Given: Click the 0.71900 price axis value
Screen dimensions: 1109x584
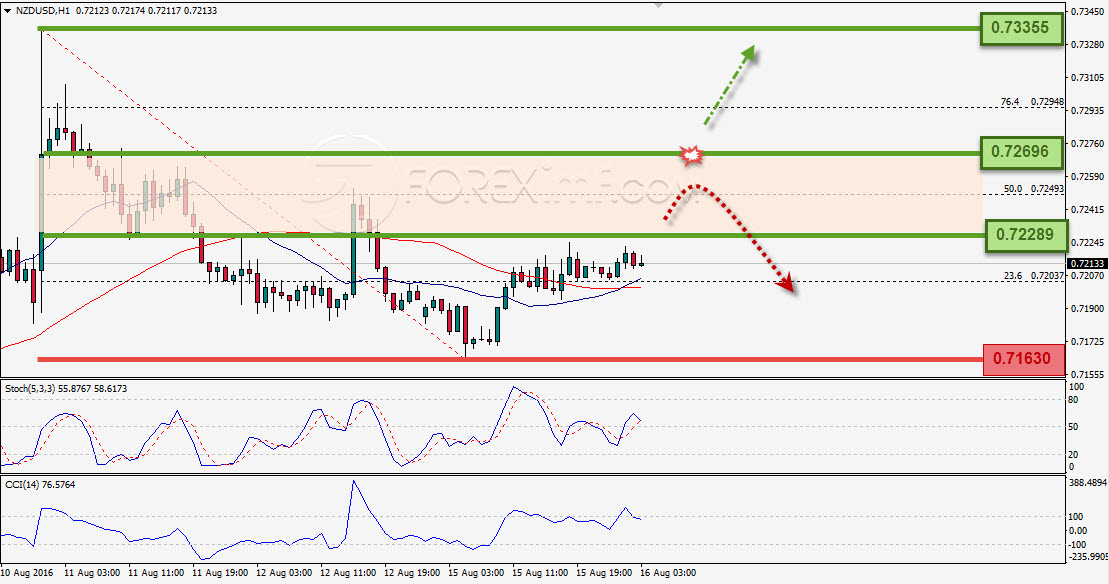Looking at the screenshot, I should (1088, 309).
